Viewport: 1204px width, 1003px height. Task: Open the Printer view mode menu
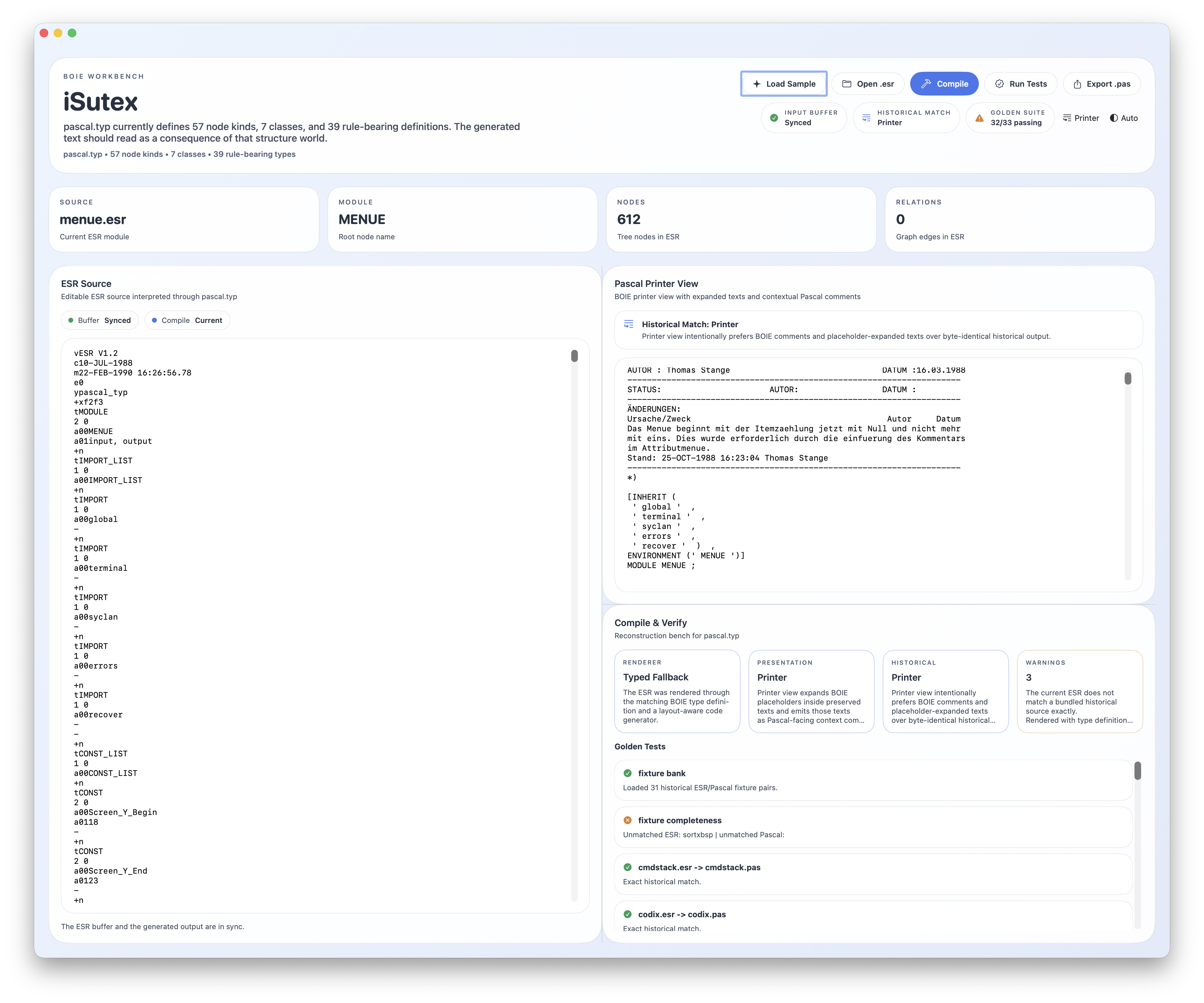pyautogui.click(x=1081, y=118)
